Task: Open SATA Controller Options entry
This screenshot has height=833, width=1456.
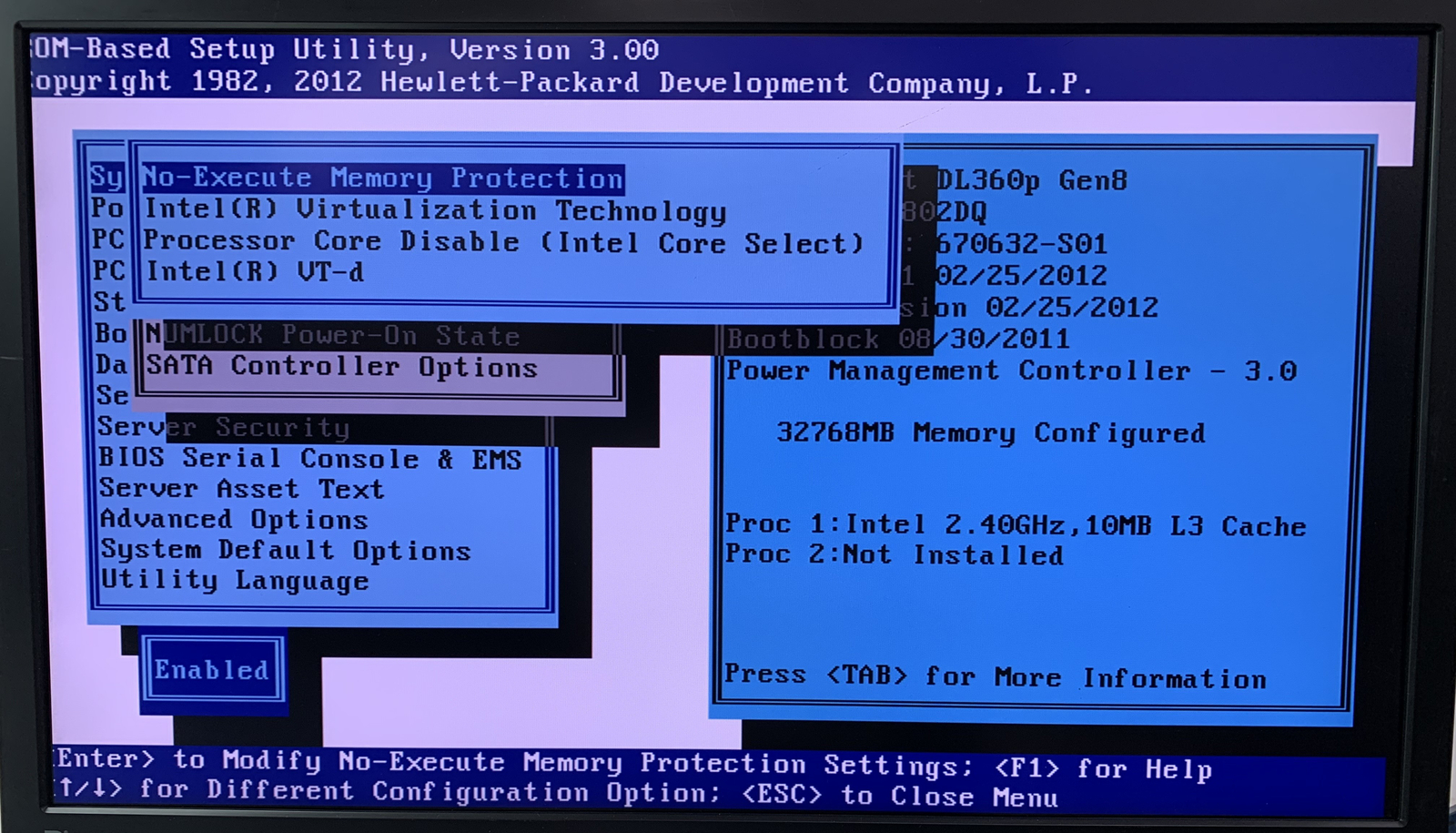Action: coord(341,367)
